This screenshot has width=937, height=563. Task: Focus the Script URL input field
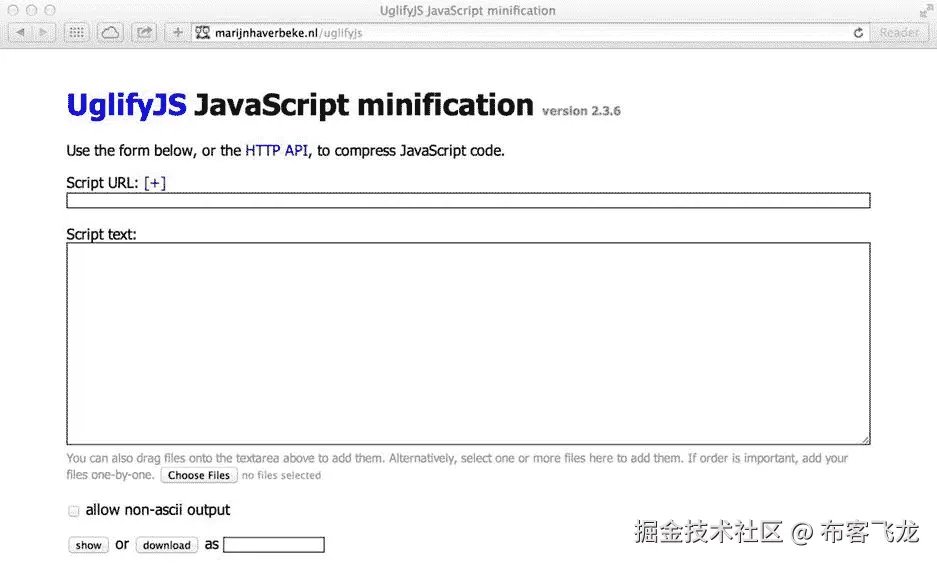coord(468,200)
